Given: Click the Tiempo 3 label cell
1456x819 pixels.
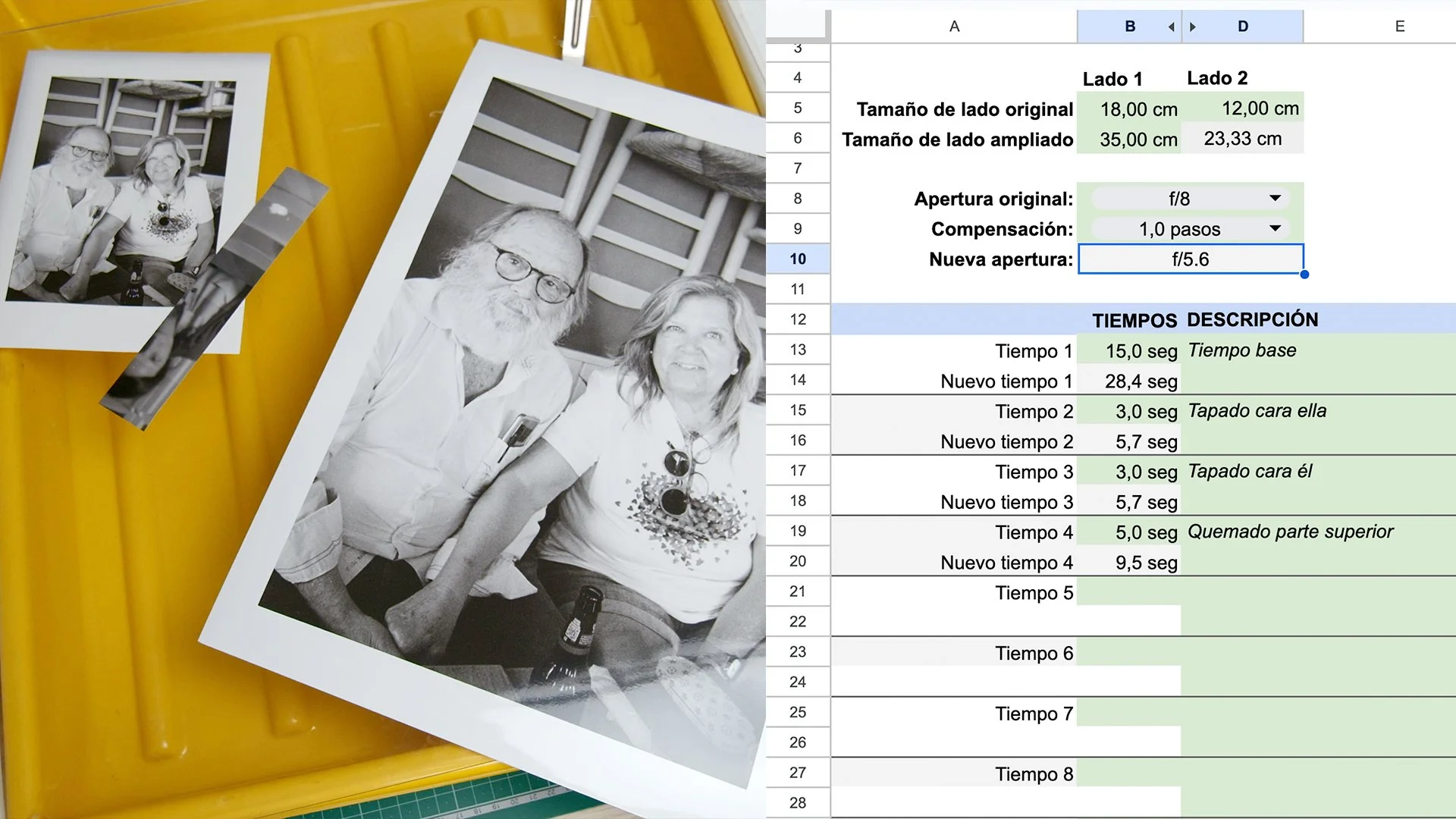Looking at the screenshot, I should point(954,472).
